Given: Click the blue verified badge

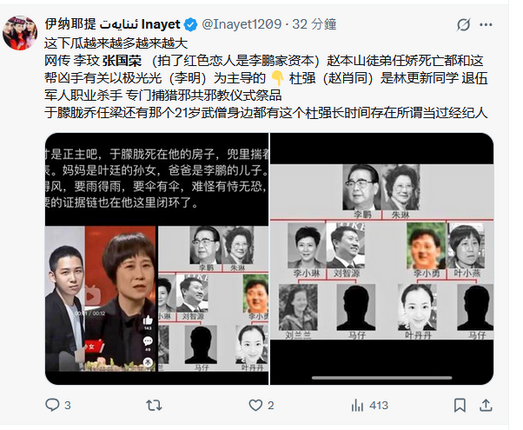Looking at the screenshot, I should 191,25.
